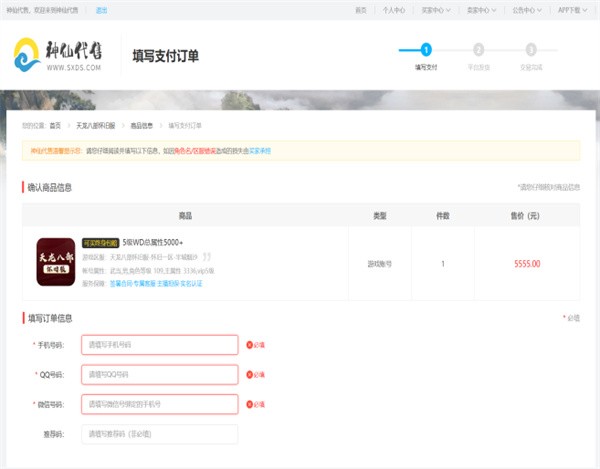Click red error icon beside WeChat field
The width and height of the screenshot is (600, 469).
tap(250, 405)
